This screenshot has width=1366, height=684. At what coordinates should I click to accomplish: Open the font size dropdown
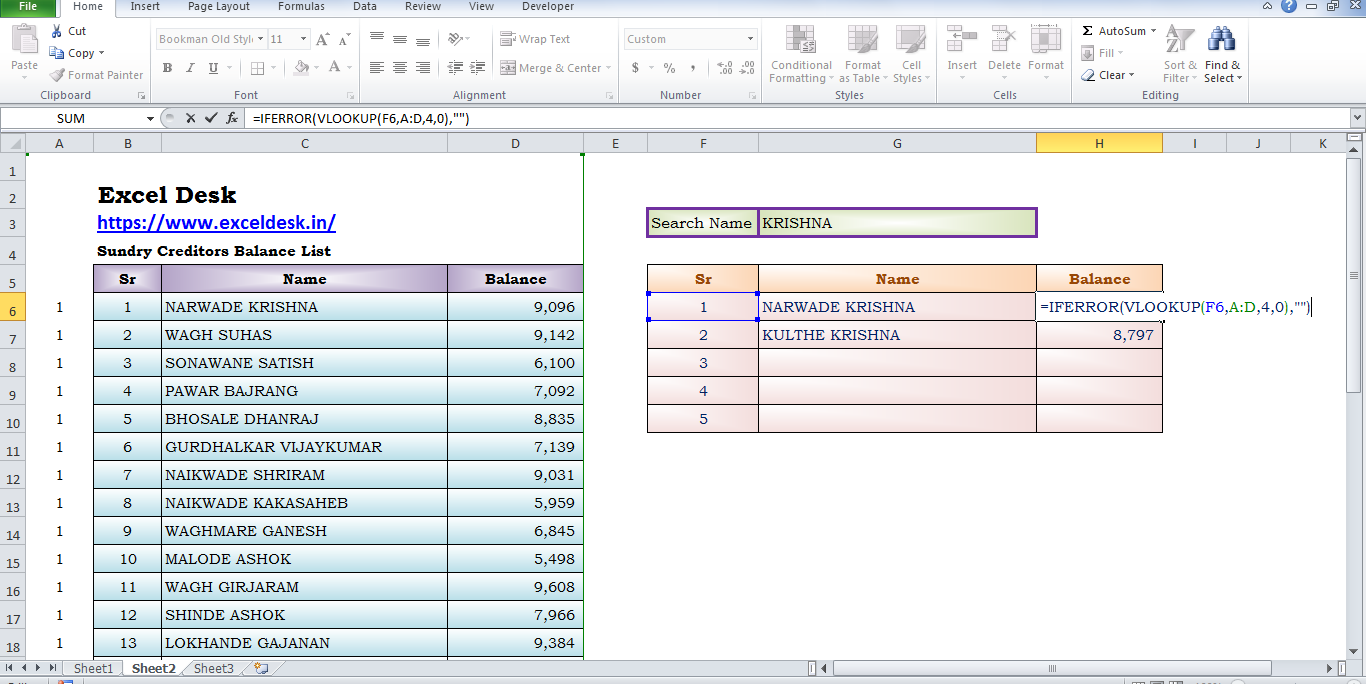(x=304, y=39)
